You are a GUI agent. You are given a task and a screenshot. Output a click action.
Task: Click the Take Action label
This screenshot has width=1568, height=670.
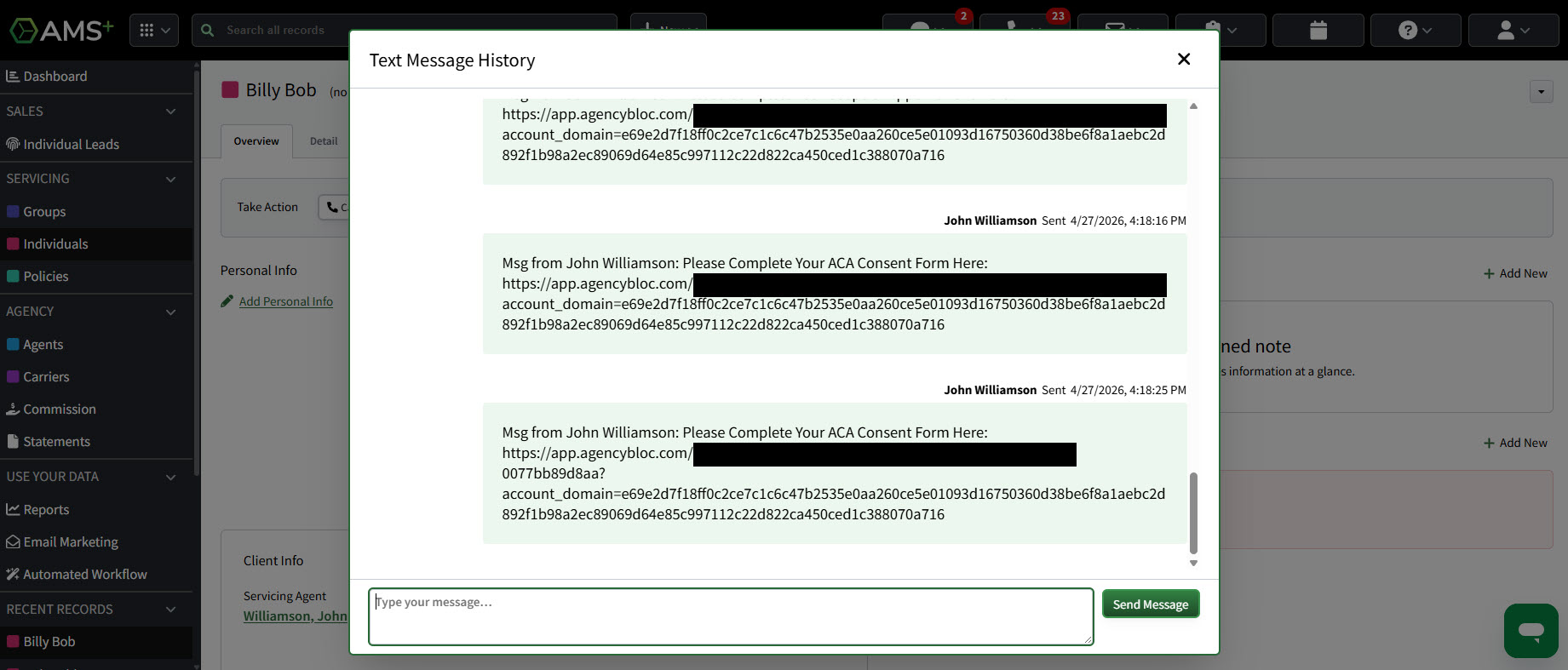click(x=267, y=208)
